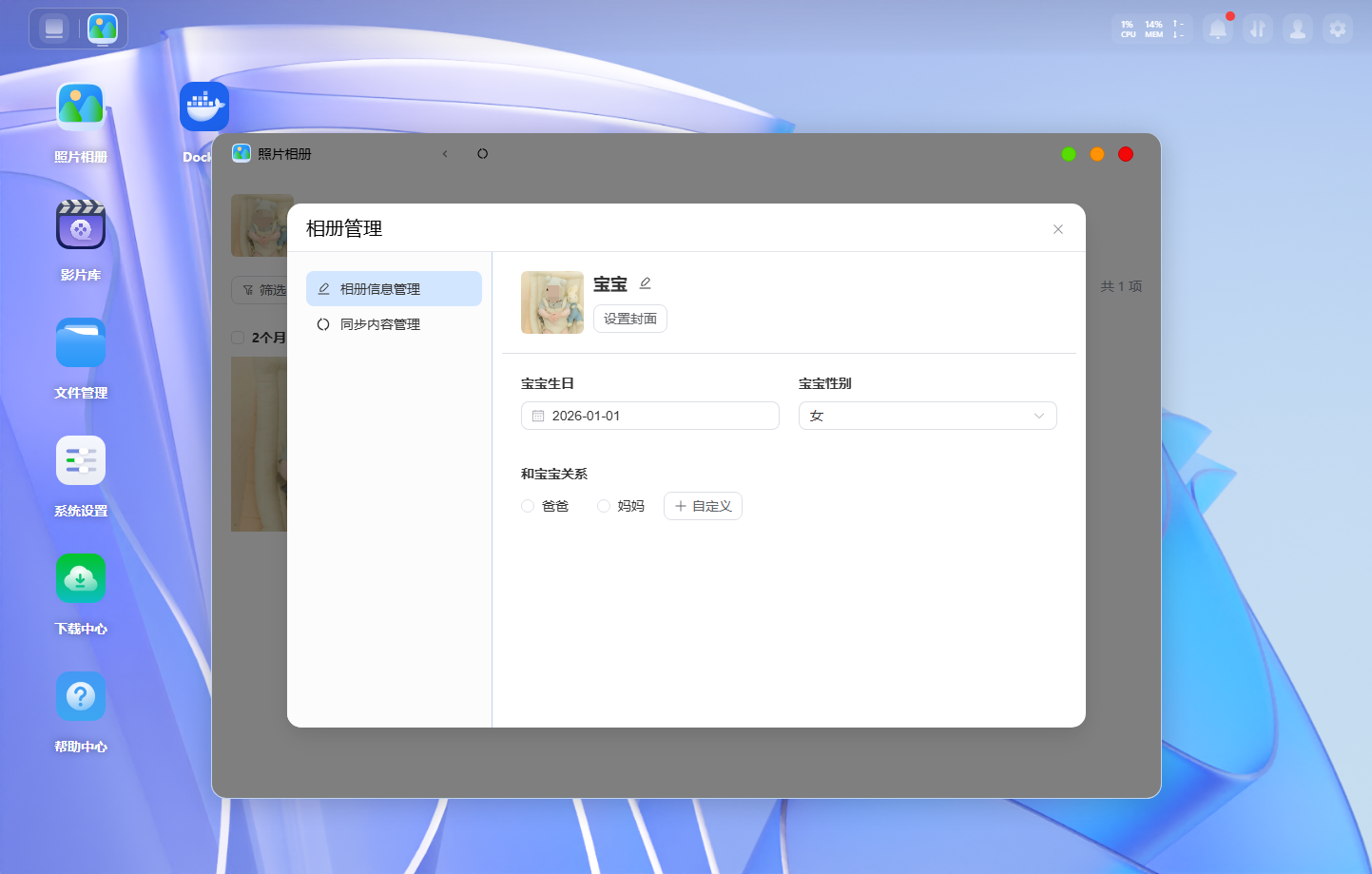Go back using the window's back arrow
1372x874 pixels.
pos(445,154)
